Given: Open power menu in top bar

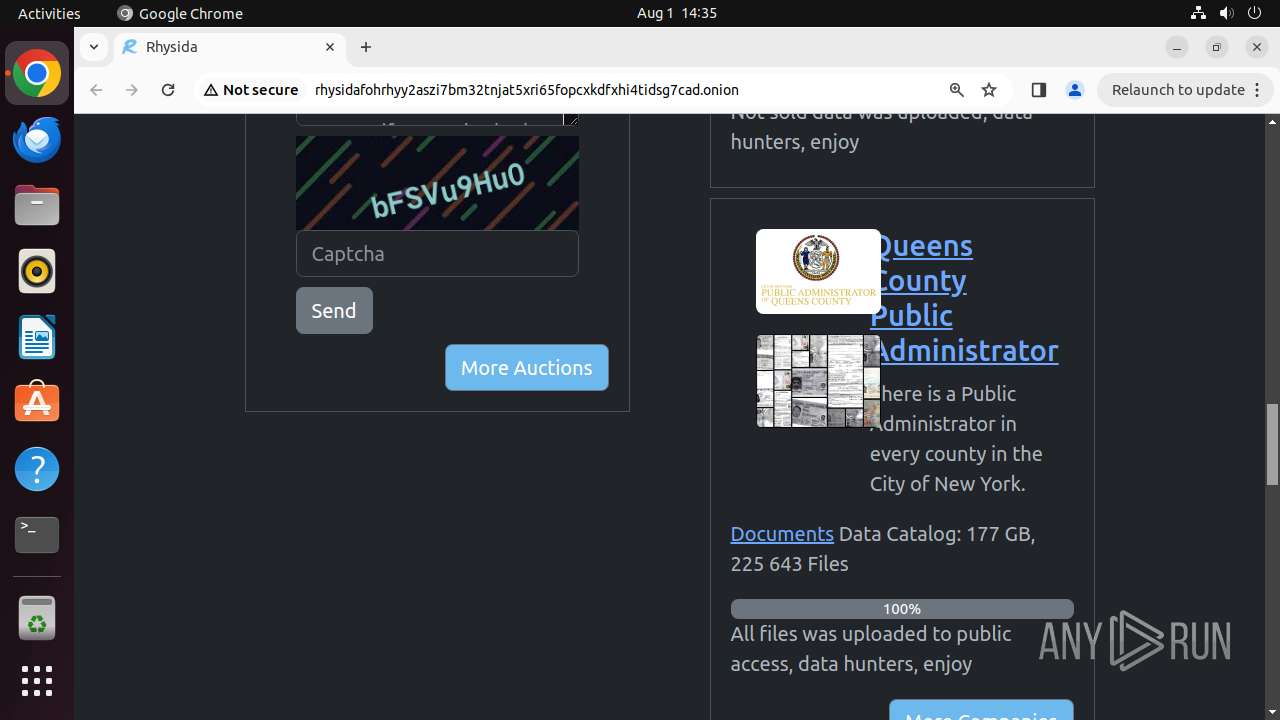Looking at the screenshot, I should pyautogui.click(x=1255, y=13).
